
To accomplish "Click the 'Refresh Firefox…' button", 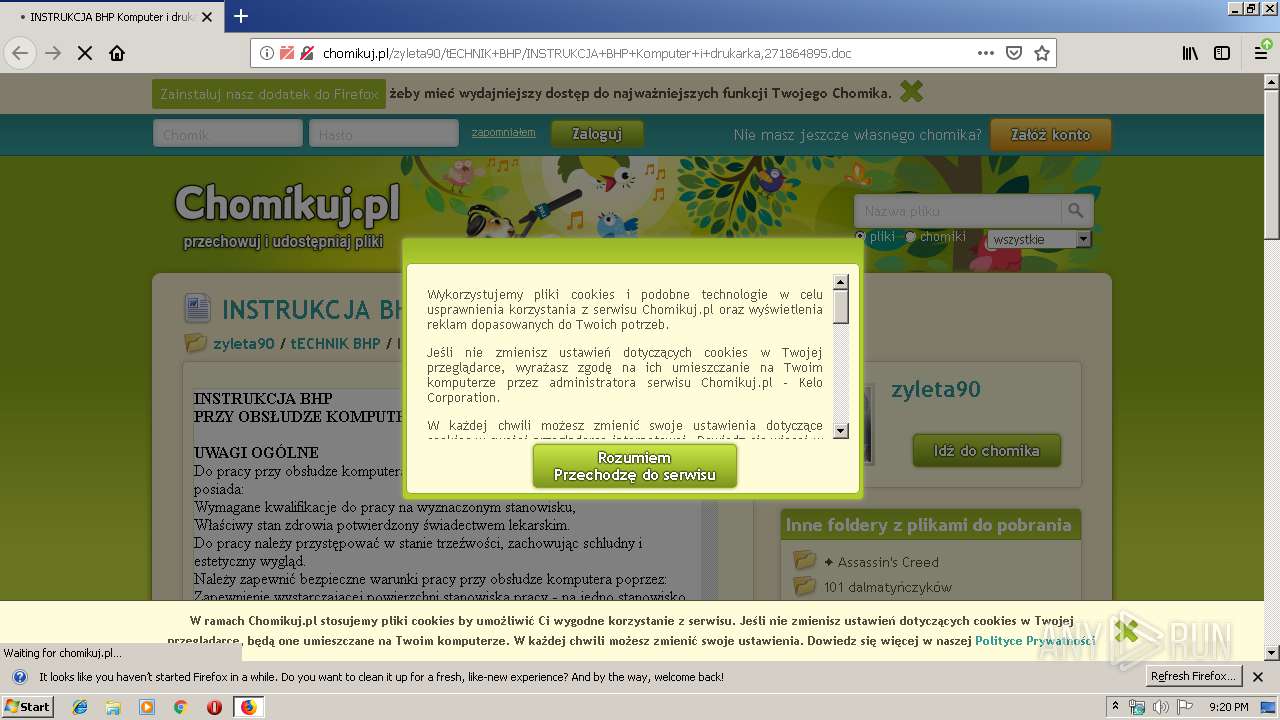I will coord(1194,677).
